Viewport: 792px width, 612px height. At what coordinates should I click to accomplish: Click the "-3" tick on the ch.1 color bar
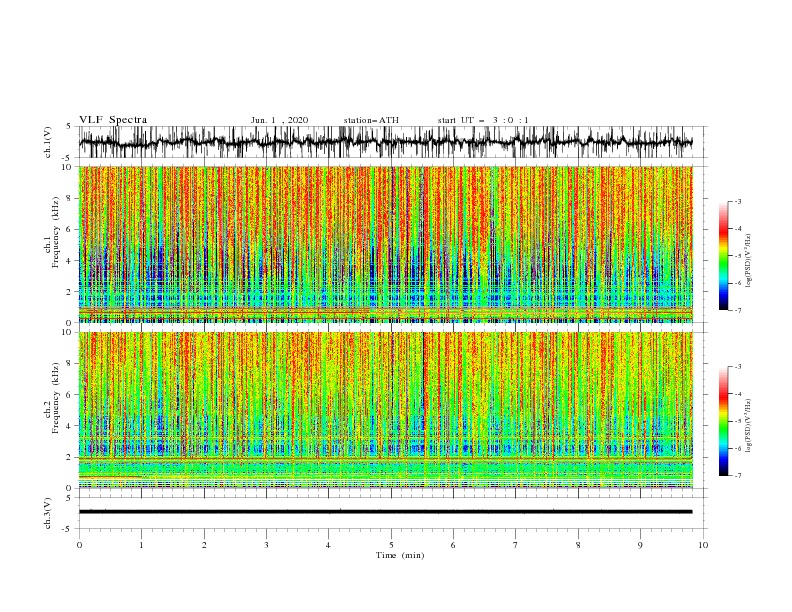point(737,201)
